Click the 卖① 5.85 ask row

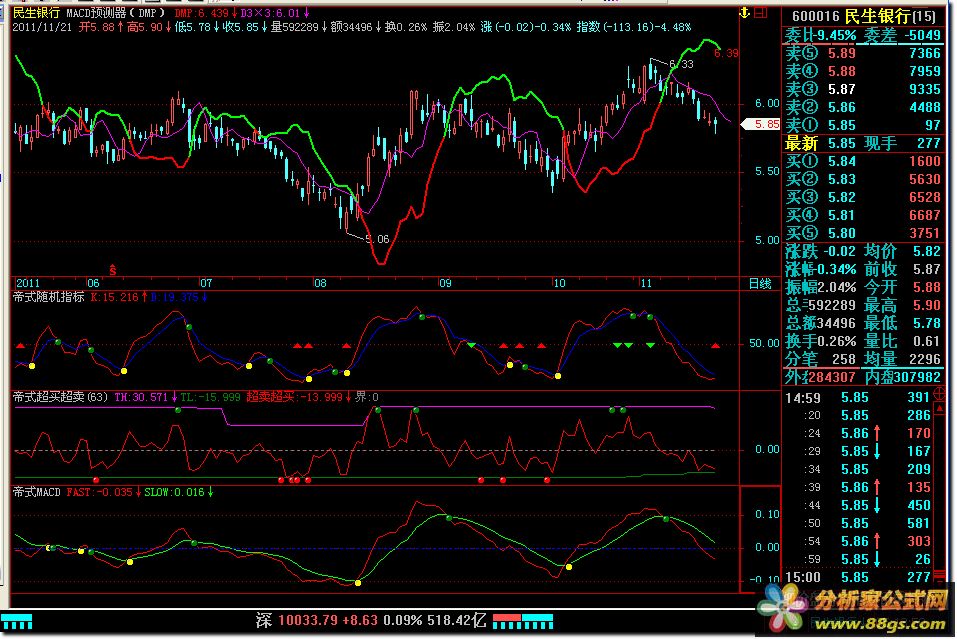pyautogui.click(x=863, y=126)
